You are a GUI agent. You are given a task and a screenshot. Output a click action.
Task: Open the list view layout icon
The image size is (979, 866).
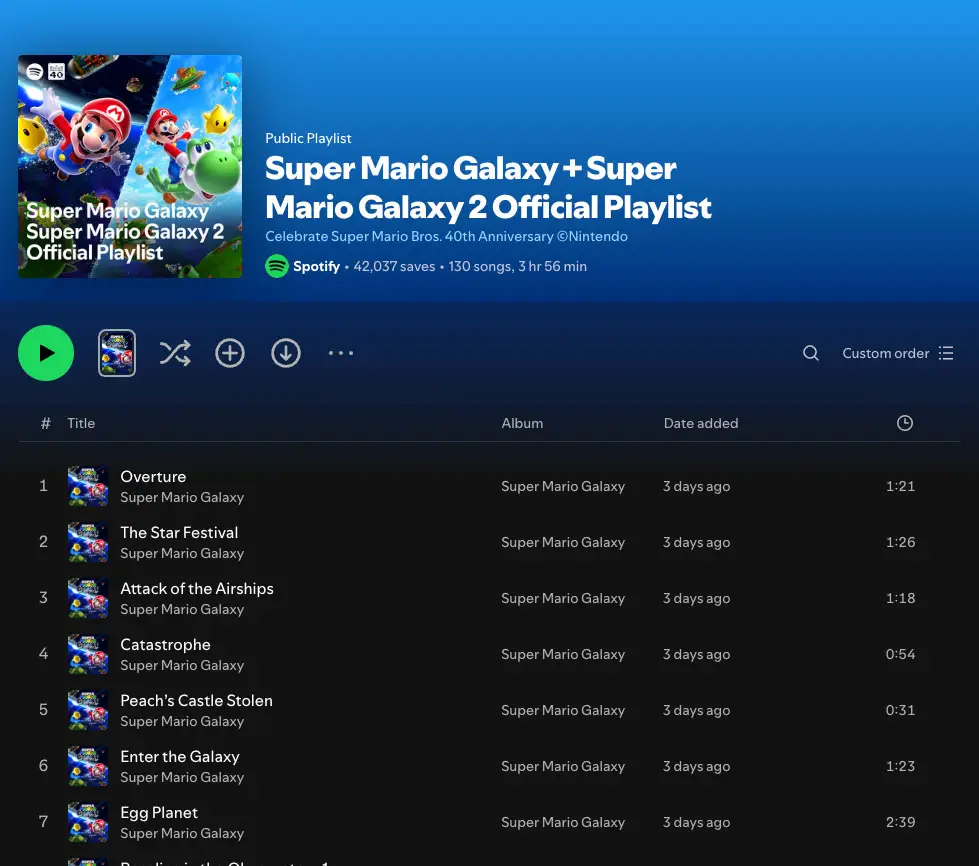[x=945, y=353]
